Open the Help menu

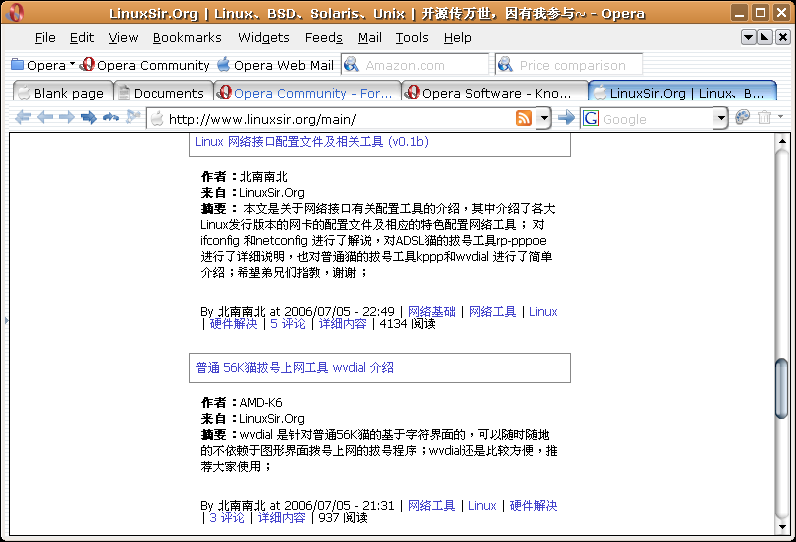tap(457, 38)
